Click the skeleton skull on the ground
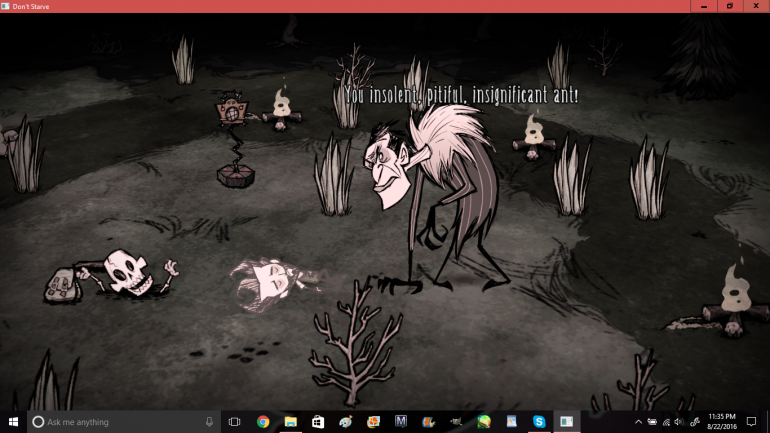770x433 pixels. pos(127,271)
